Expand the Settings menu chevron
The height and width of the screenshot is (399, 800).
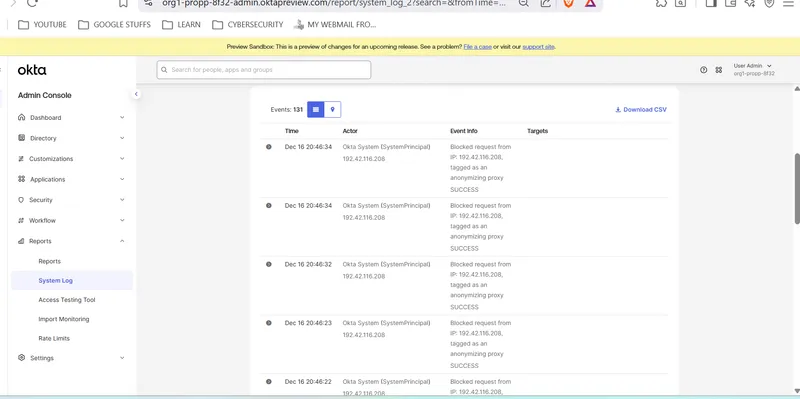(122, 358)
